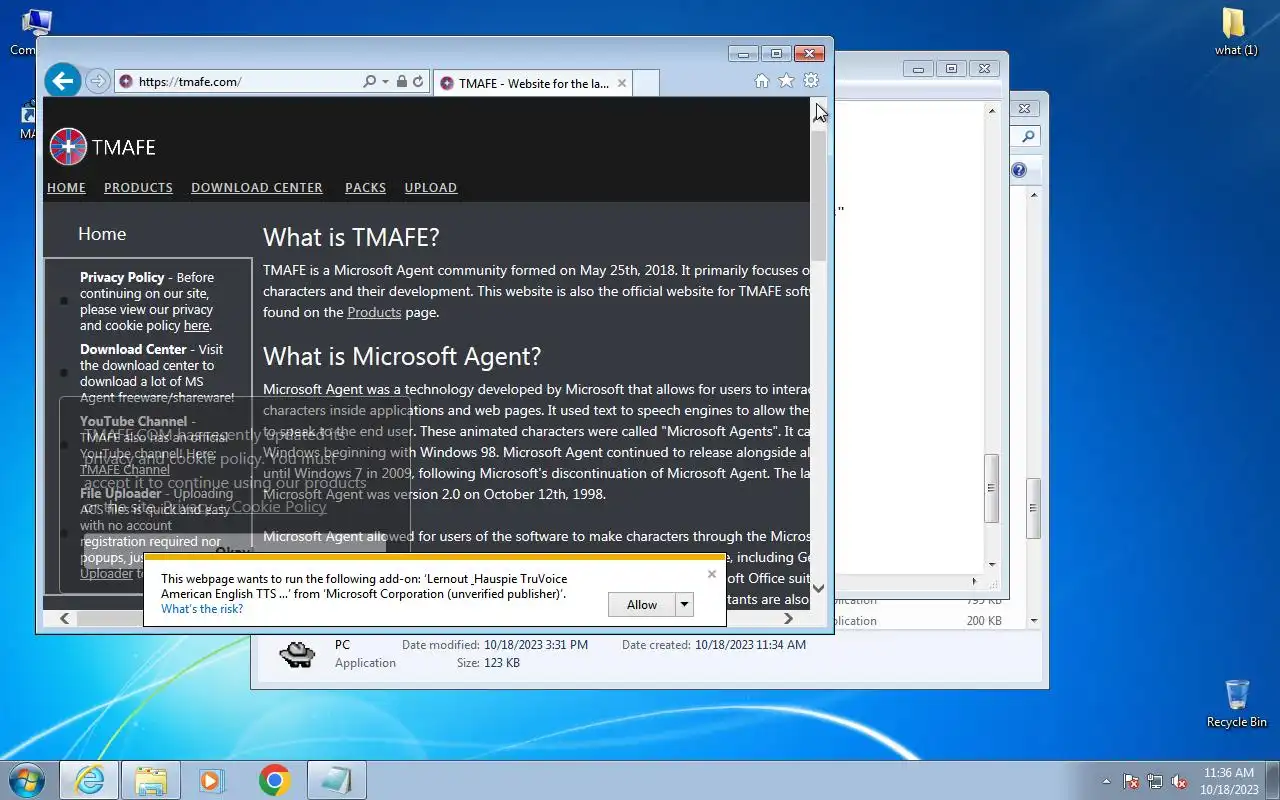Click the Action Center flag tray icon
Screen dimensions: 1280x800
click(x=1131, y=781)
